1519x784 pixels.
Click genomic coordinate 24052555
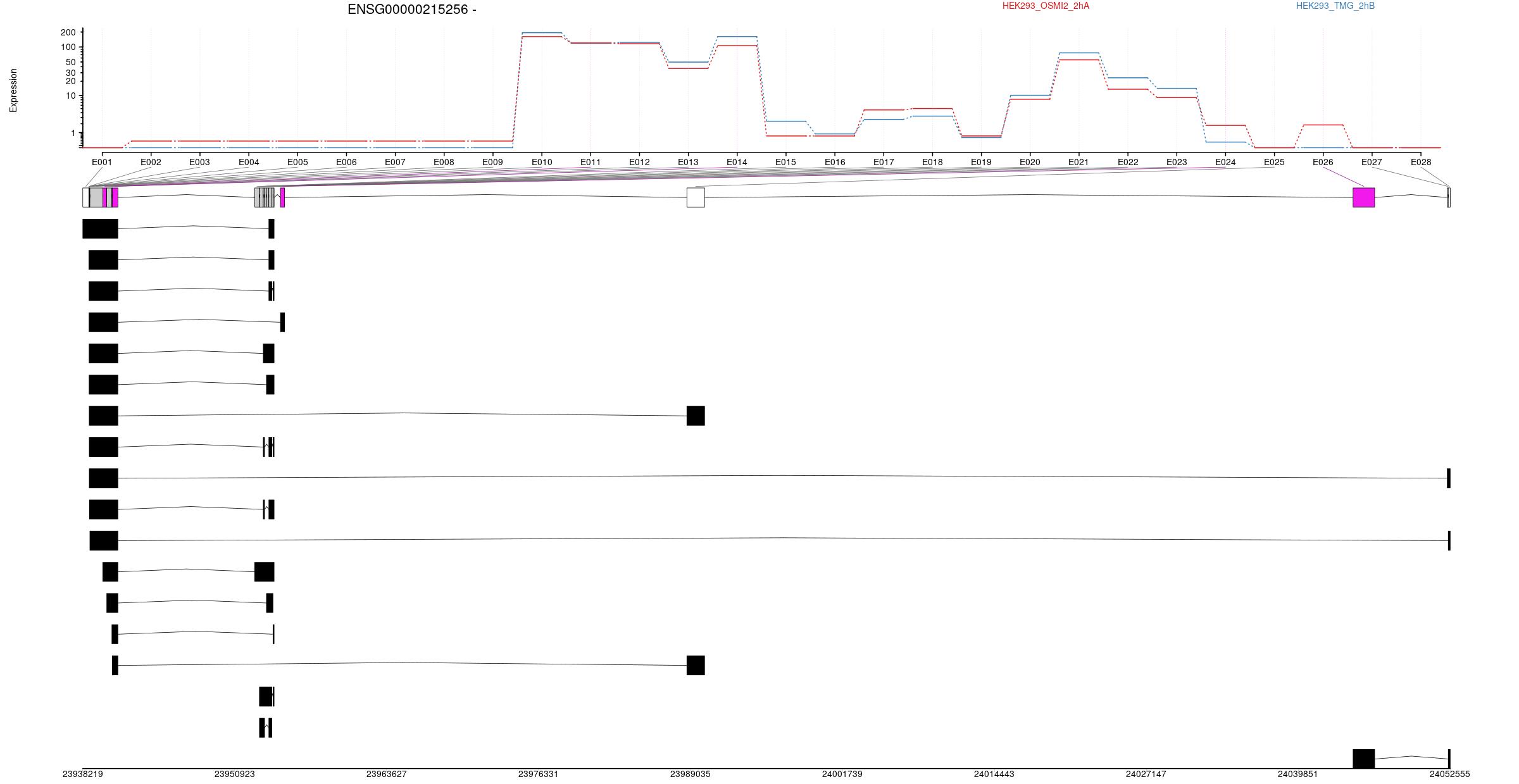tap(1450, 774)
